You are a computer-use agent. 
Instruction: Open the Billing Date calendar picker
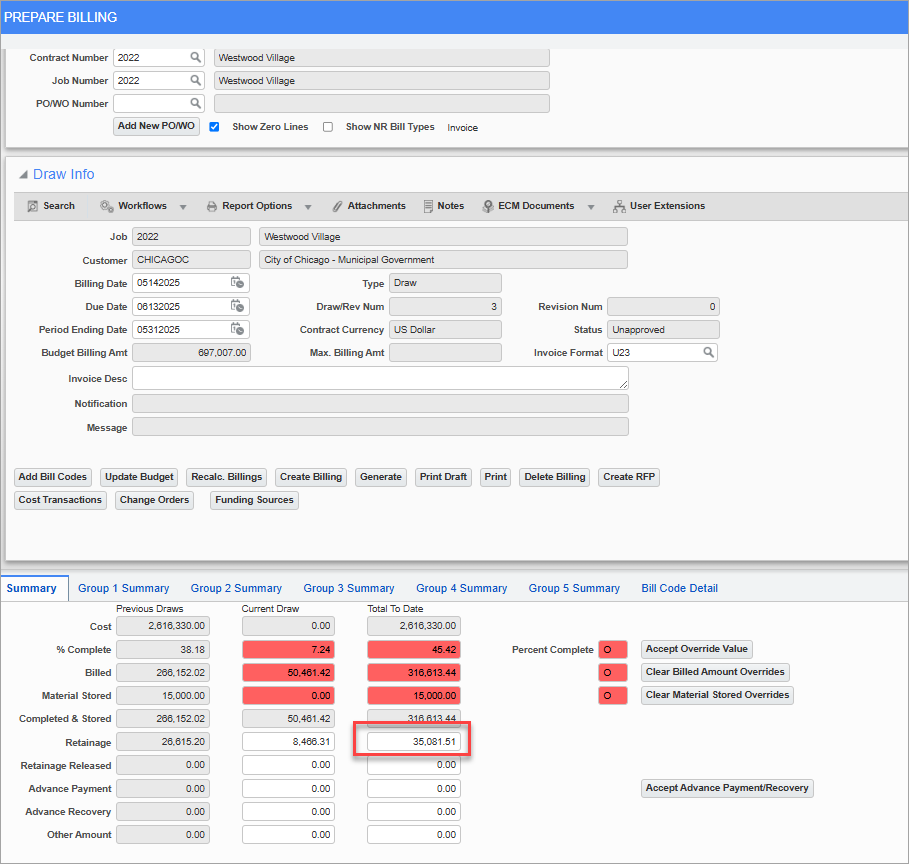[239, 283]
